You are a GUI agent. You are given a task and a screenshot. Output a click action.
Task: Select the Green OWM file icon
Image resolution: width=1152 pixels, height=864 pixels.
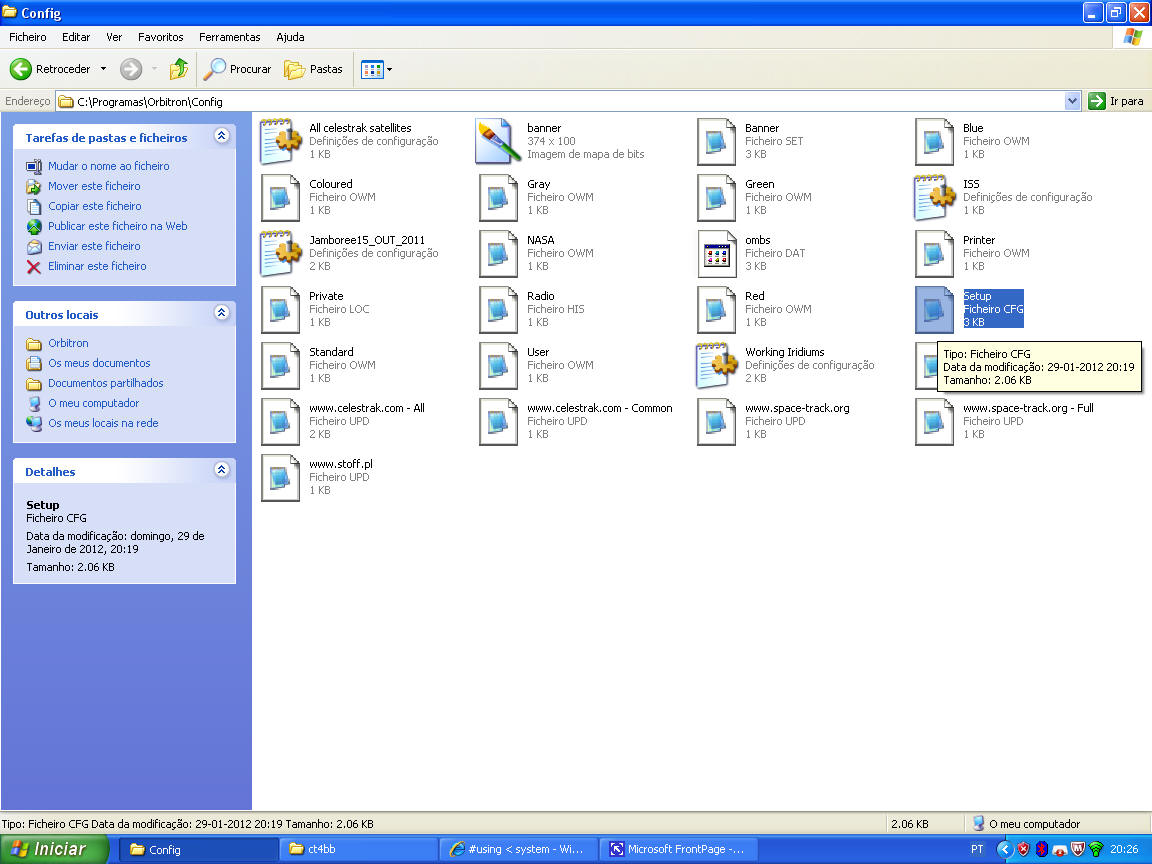point(716,197)
